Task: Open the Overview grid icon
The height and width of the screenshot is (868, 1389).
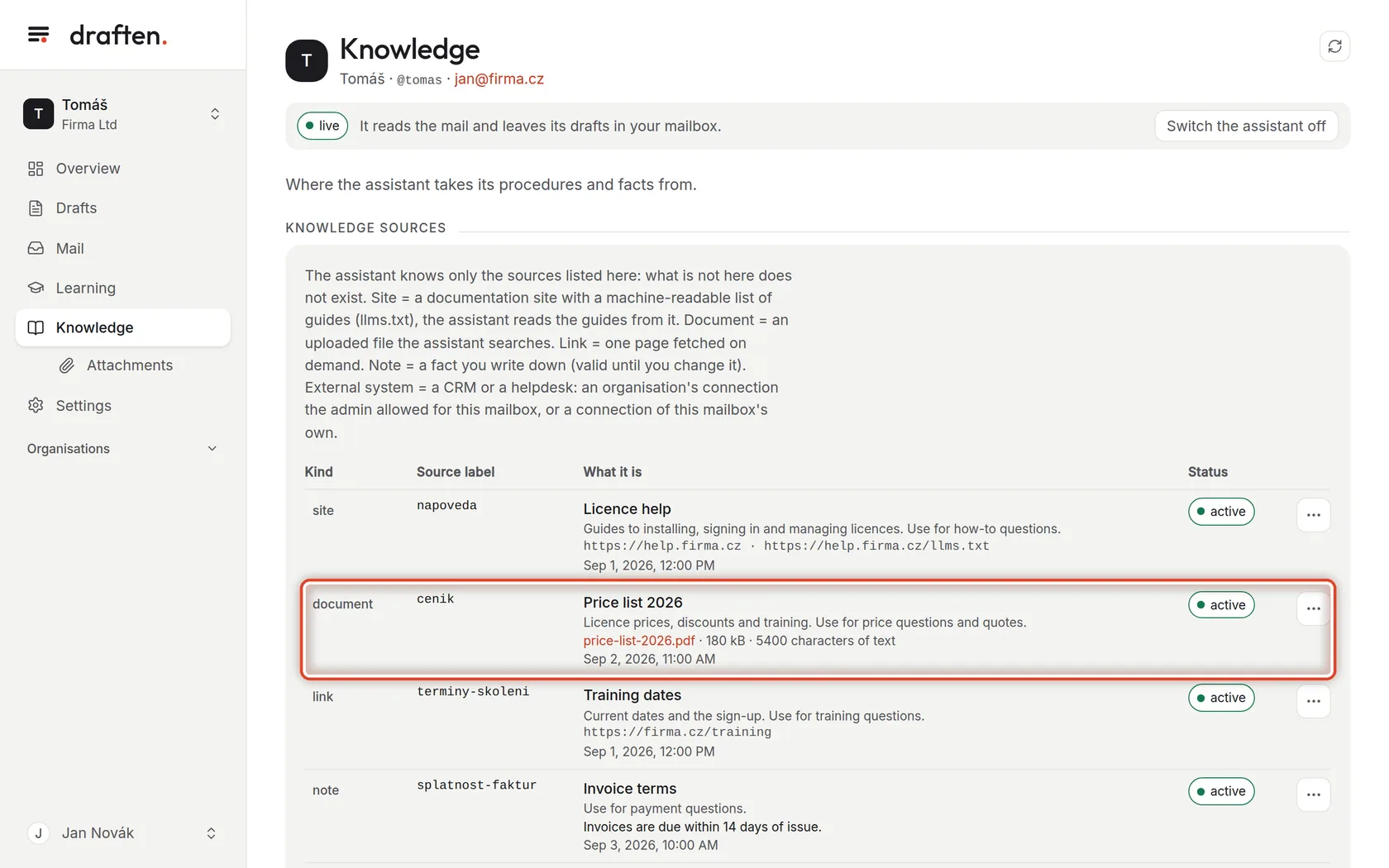Action: [36, 169]
